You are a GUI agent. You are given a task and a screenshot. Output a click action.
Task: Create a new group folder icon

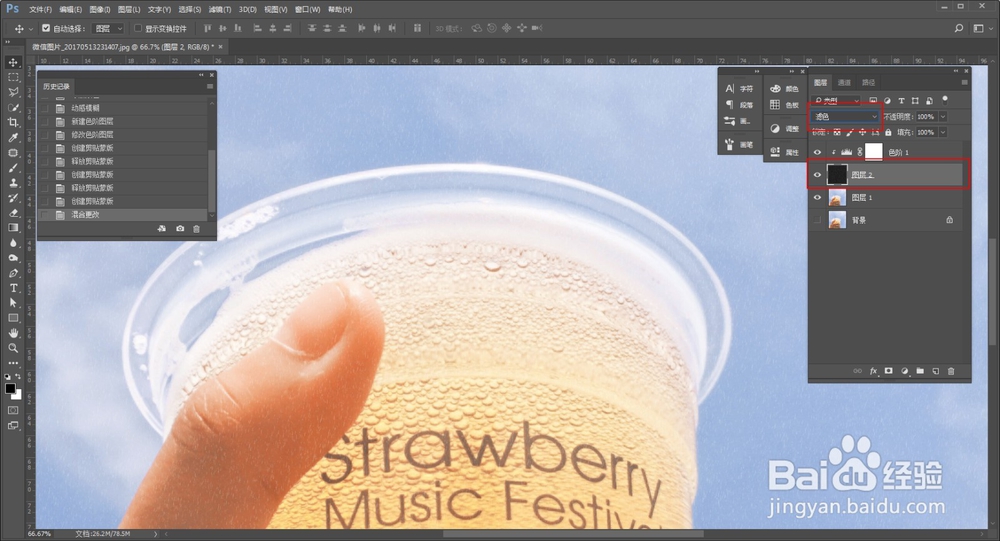coord(920,371)
